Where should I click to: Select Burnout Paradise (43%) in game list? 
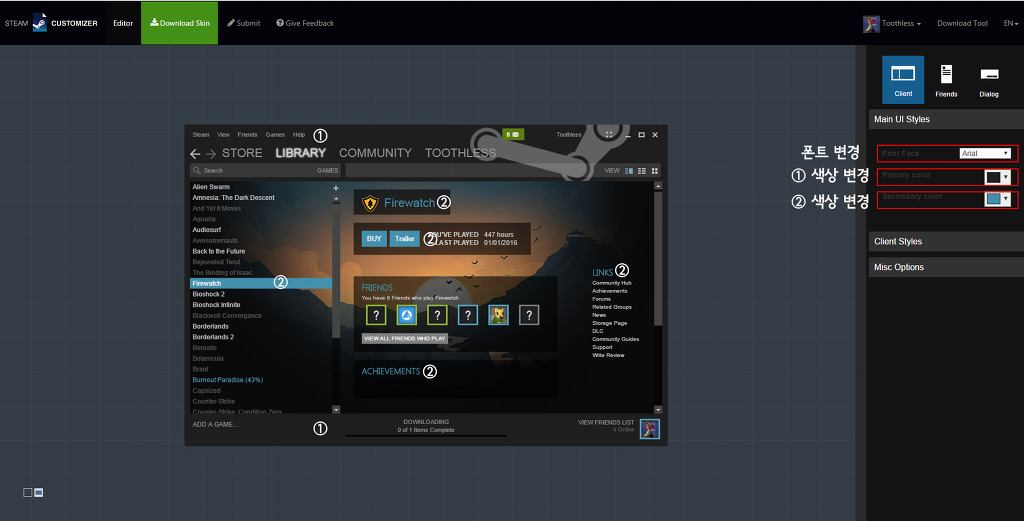click(x=227, y=380)
